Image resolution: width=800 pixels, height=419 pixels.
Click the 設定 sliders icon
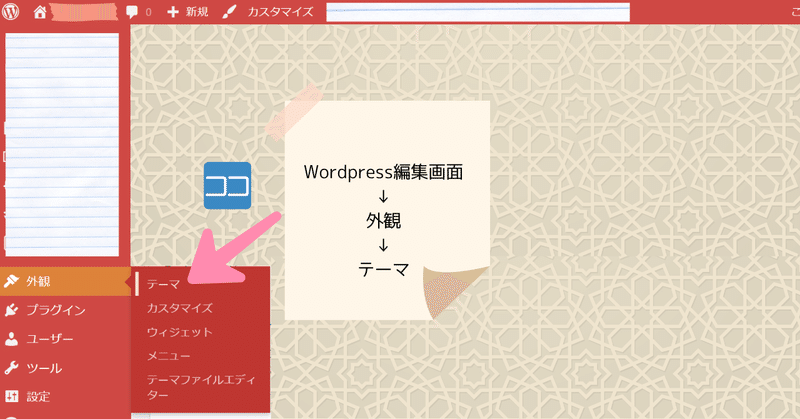[x=11, y=396]
